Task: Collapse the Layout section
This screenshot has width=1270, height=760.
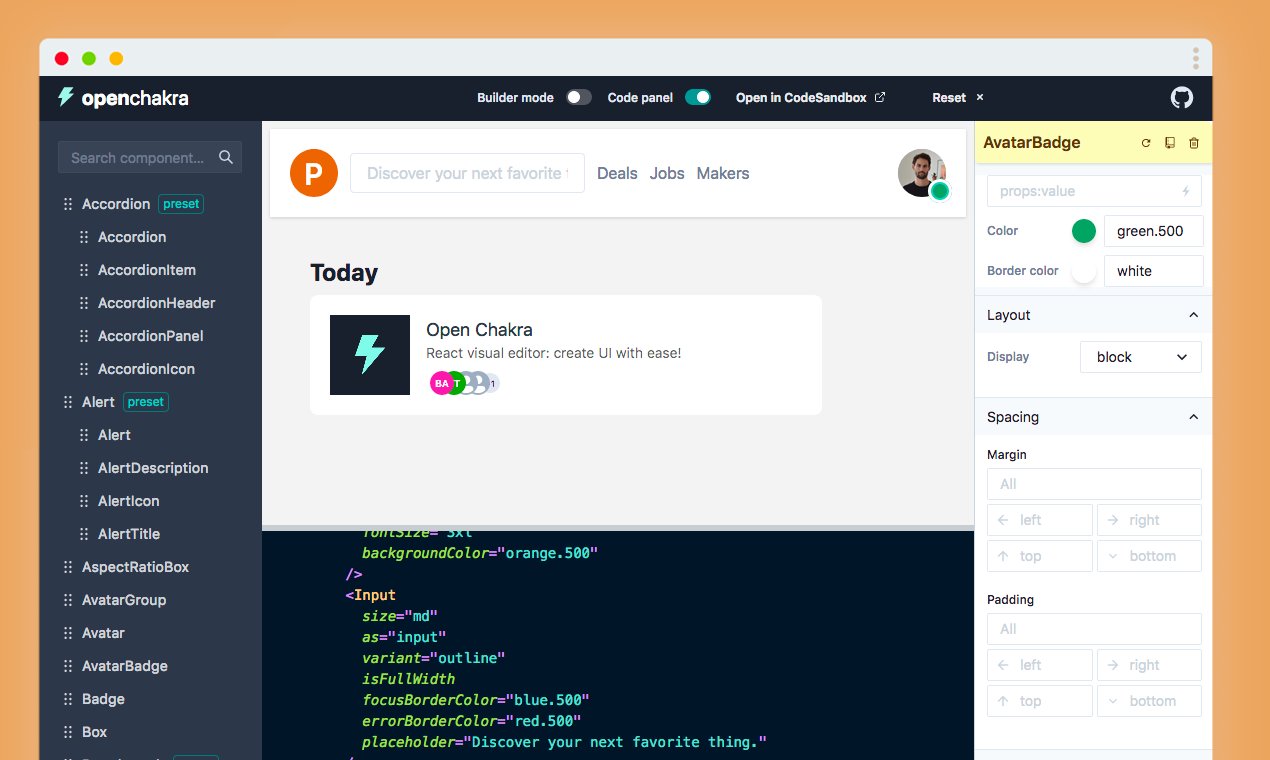Action: coord(1094,315)
